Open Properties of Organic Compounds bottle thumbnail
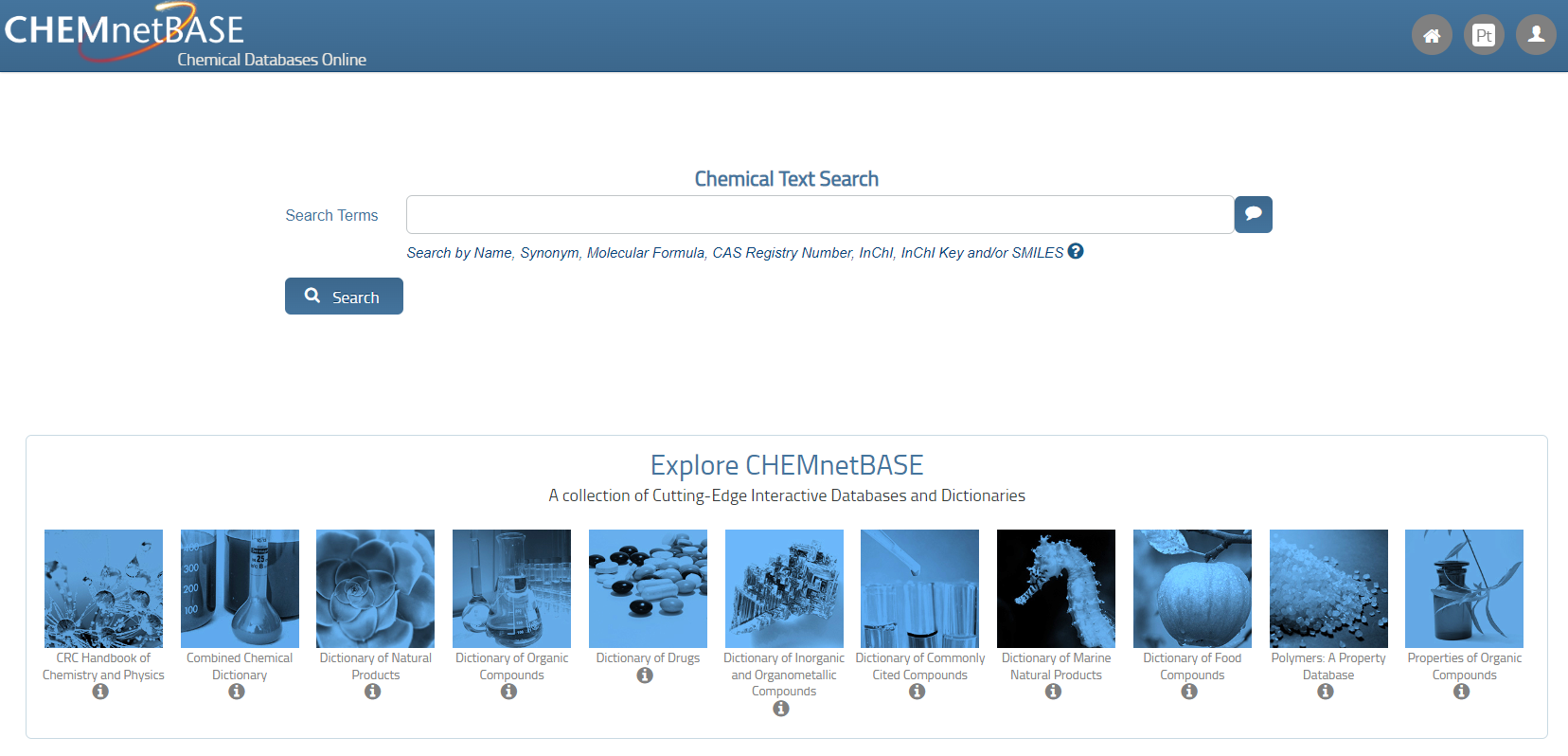 pos(1465,588)
